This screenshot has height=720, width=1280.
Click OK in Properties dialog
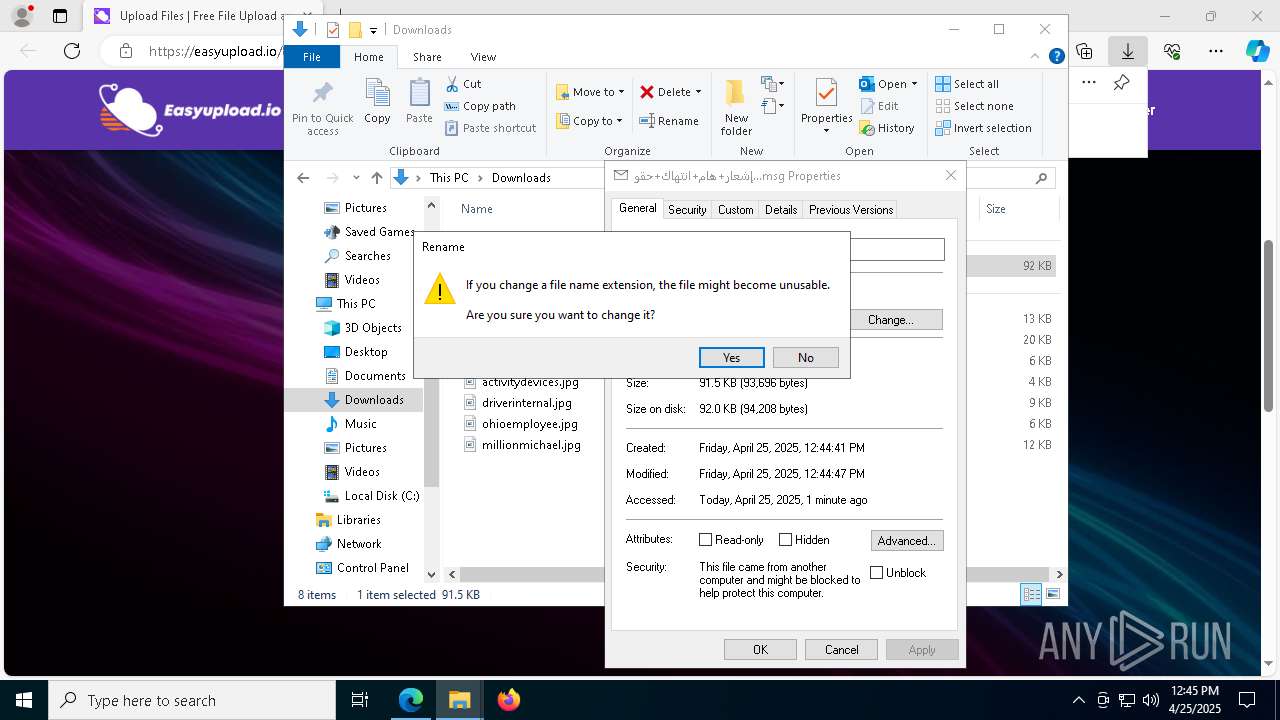(760, 650)
